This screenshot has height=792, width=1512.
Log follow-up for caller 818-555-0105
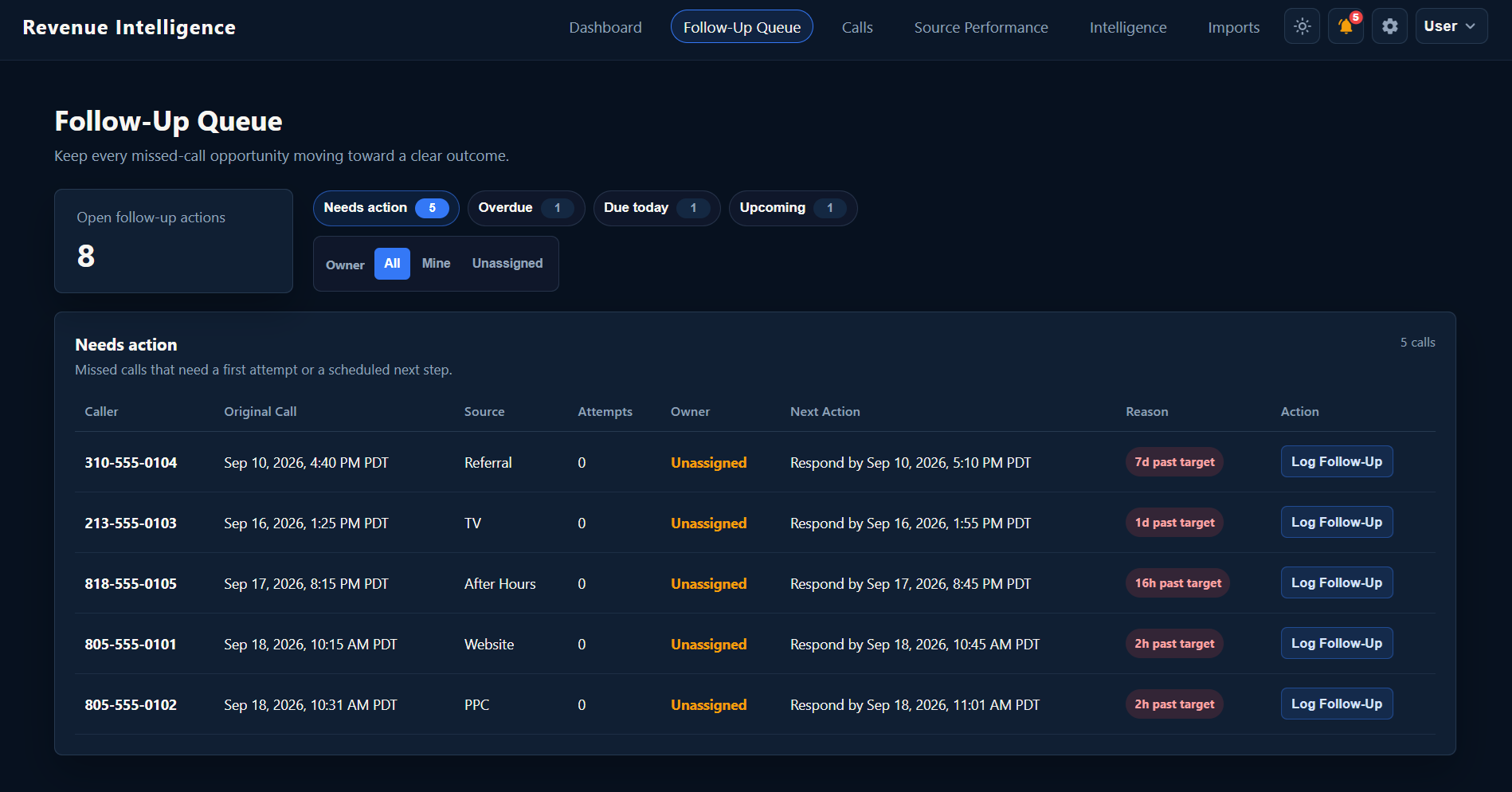click(x=1336, y=583)
